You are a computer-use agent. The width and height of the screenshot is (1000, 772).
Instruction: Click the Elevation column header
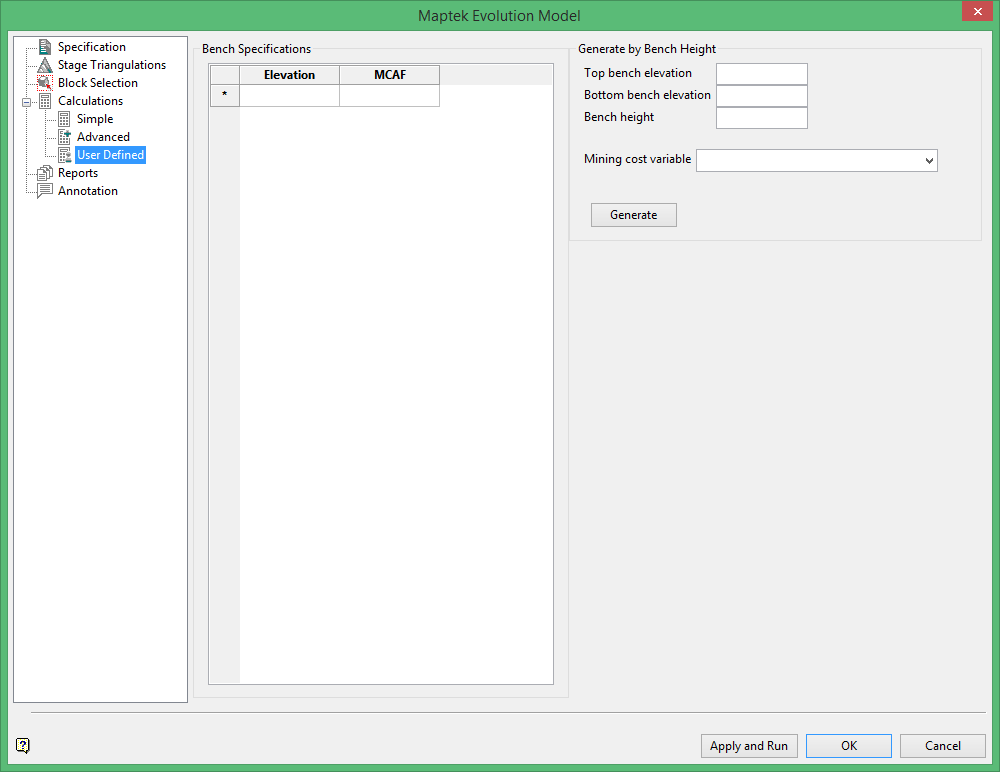tap(290, 75)
